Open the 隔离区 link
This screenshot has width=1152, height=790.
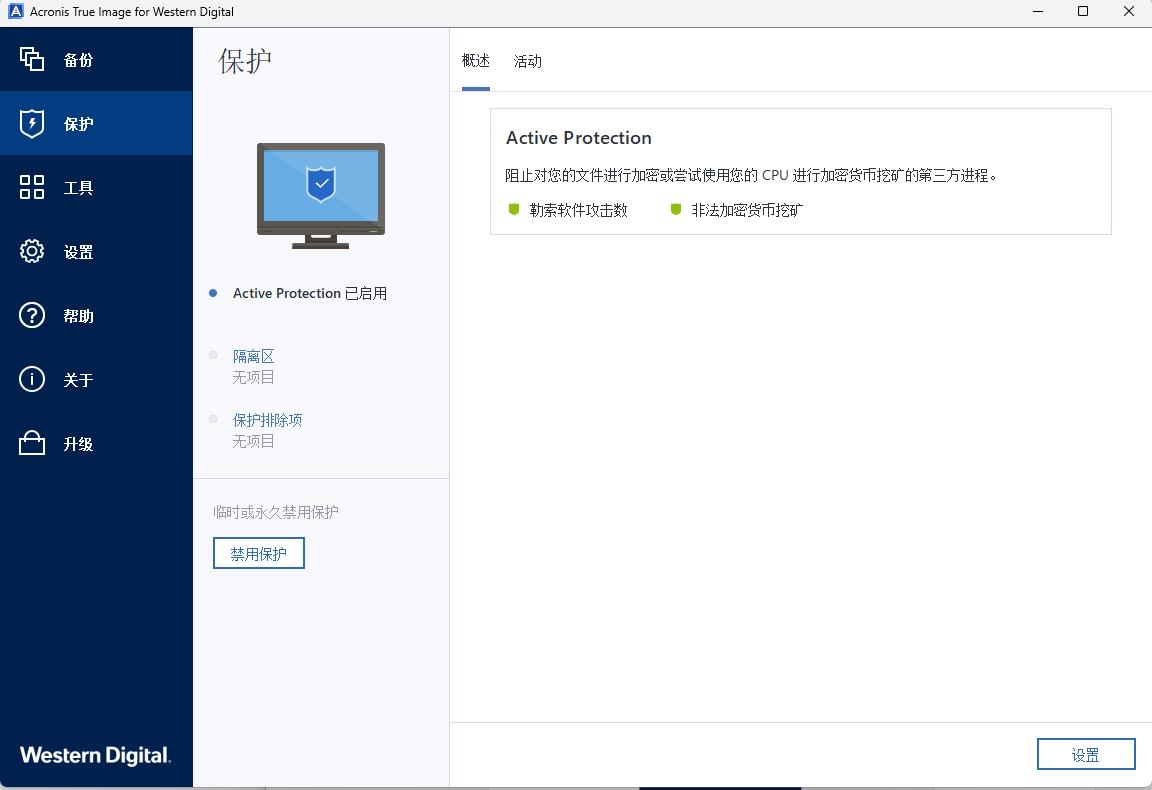click(x=253, y=356)
